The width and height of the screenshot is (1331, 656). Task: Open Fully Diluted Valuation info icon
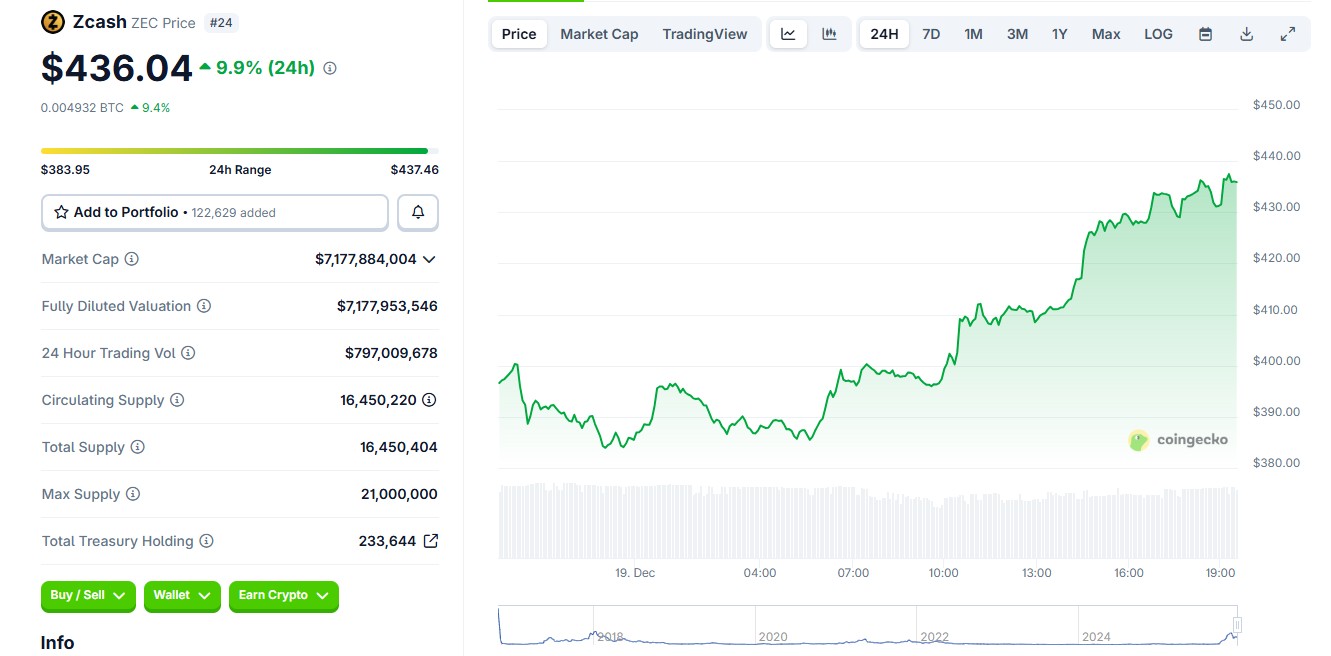[x=204, y=306]
